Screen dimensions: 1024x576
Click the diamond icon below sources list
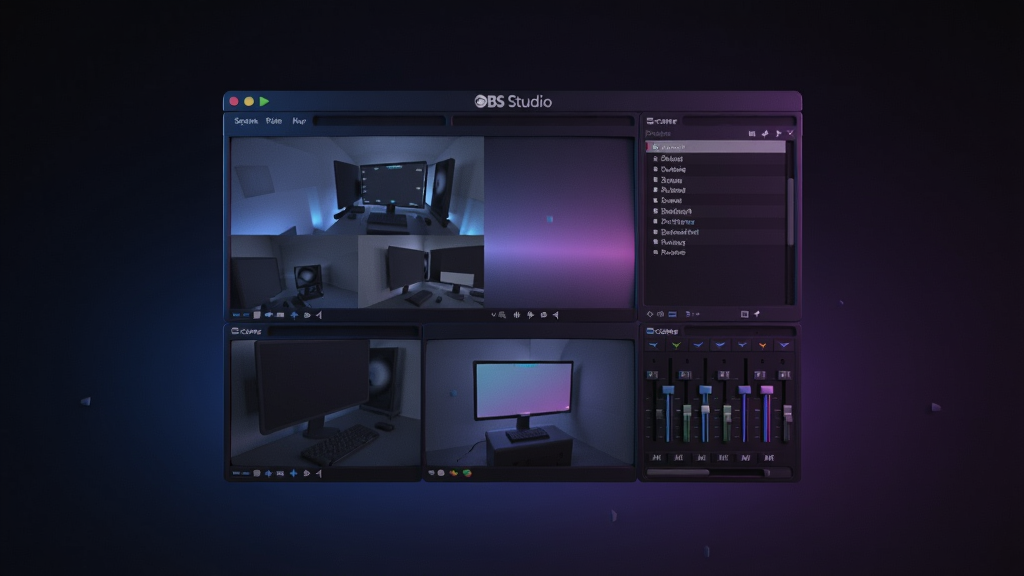[x=650, y=314]
